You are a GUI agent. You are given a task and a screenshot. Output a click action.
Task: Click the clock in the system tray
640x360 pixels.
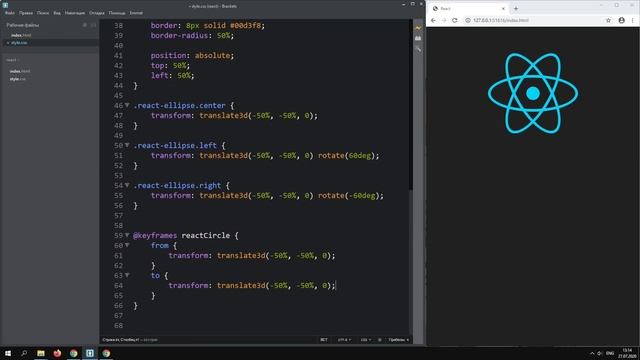click(x=627, y=353)
